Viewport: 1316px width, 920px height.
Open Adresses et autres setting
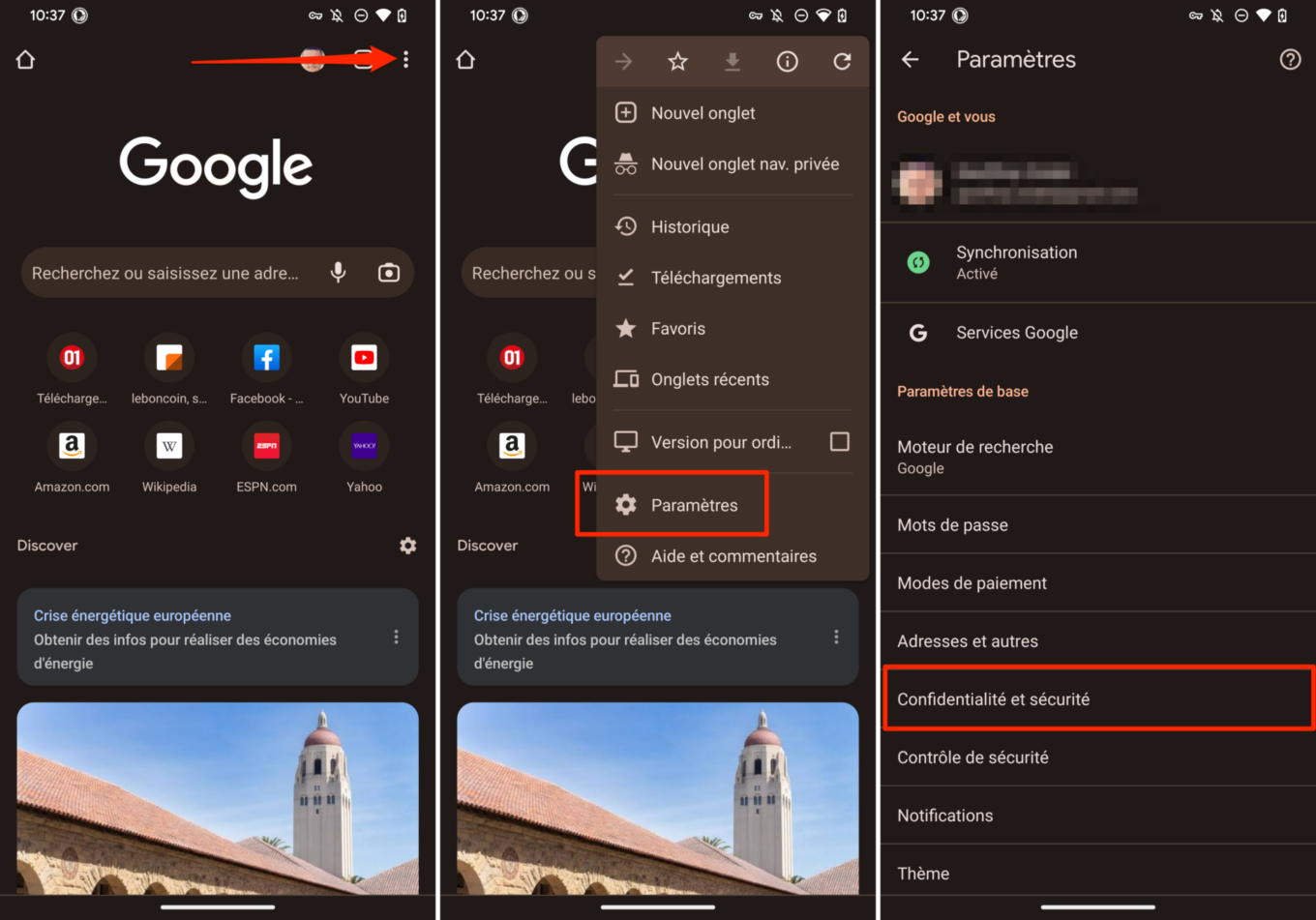[1098, 641]
